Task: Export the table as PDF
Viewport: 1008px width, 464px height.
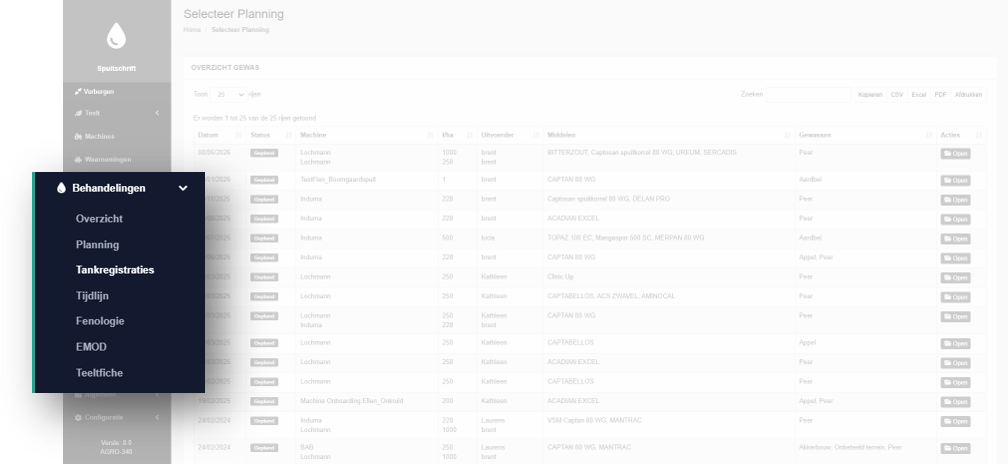Action: coord(940,95)
